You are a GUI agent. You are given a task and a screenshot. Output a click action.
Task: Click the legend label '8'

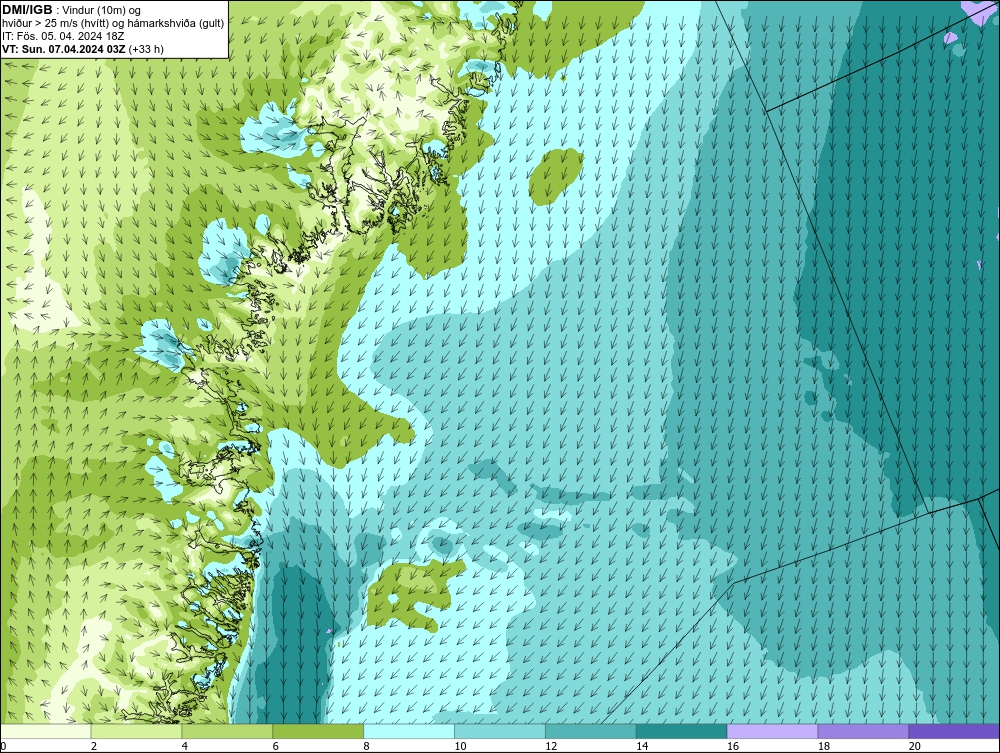click(366, 746)
